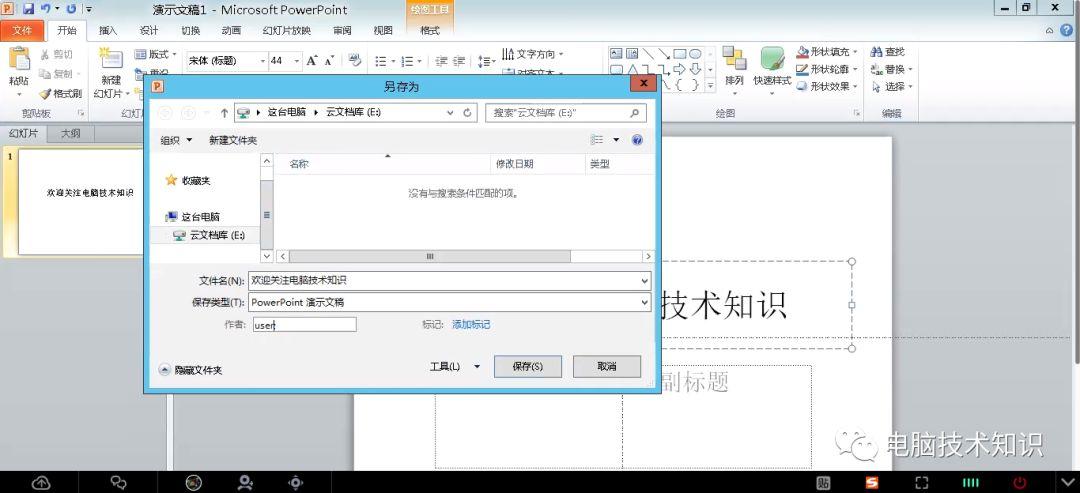The image size is (1080, 493).
Task: Click Hide Folders (隐藏文件夹)
Action: 191,370
